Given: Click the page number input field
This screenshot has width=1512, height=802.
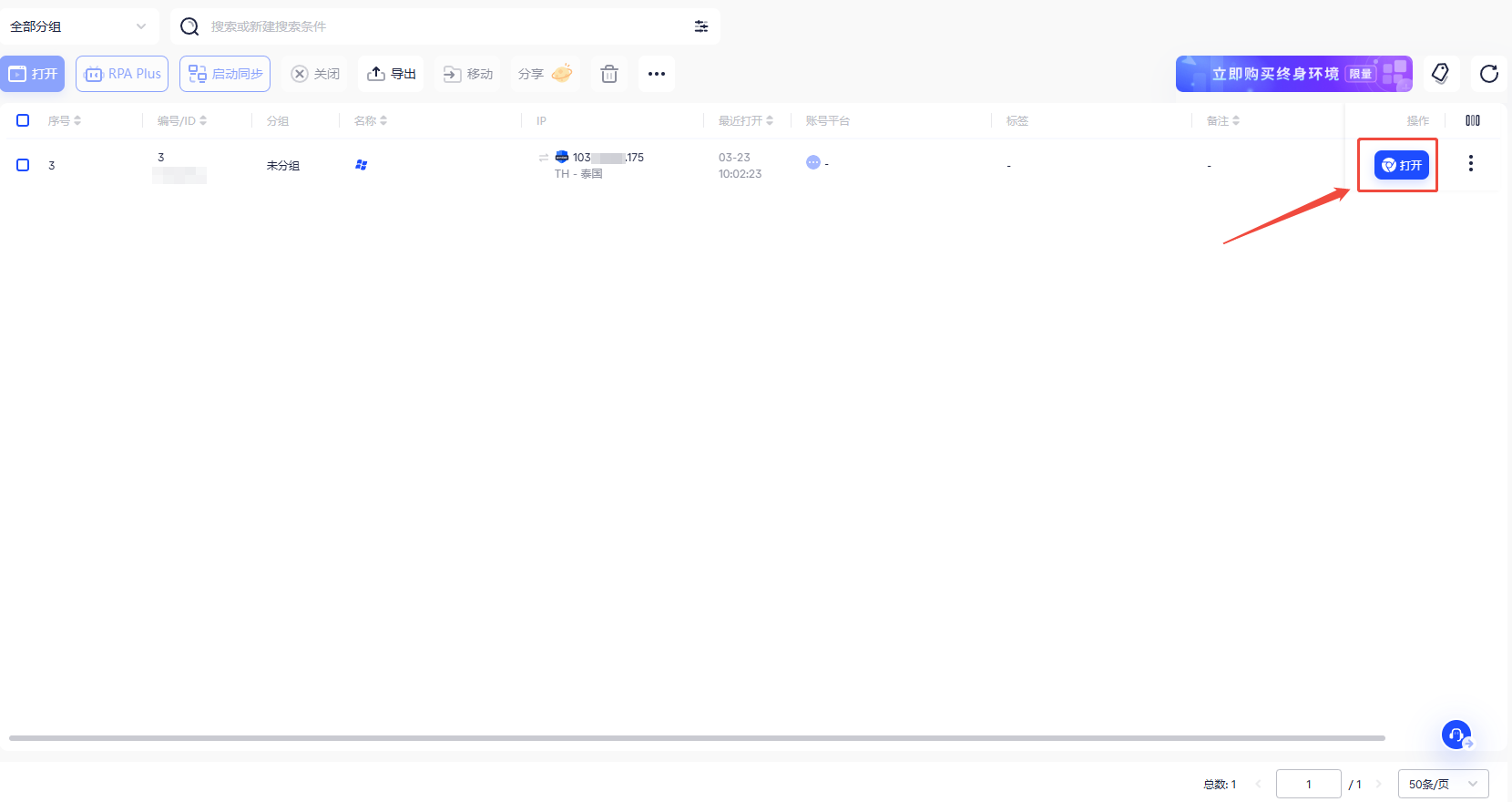Looking at the screenshot, I should pyautogui.click(x=1308, y=784).
